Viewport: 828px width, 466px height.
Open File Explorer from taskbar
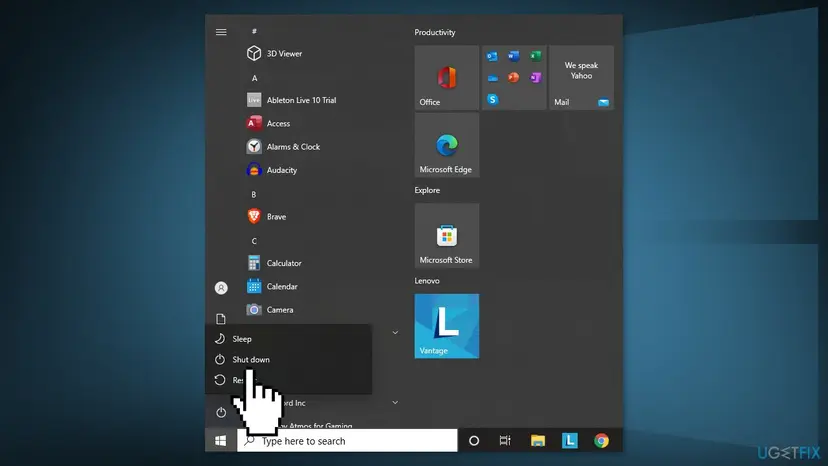pyautogui.click(x=538, y=441)
